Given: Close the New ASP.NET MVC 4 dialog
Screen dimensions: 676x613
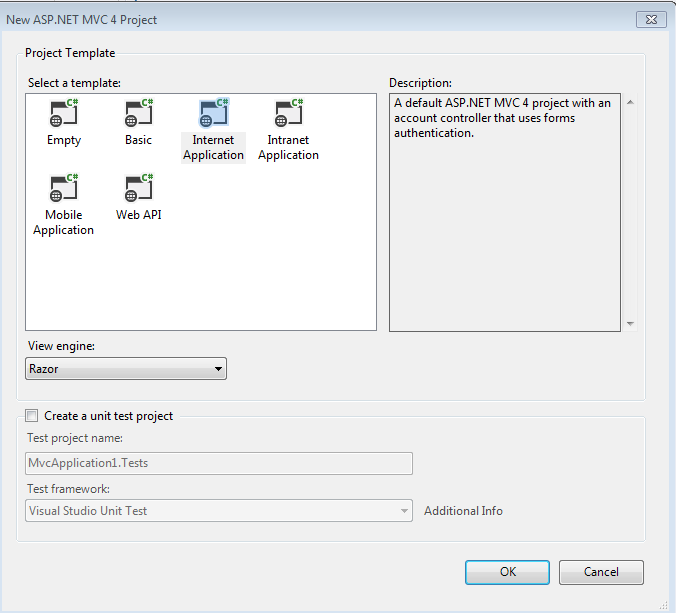Looking at the screenshot, I should click(651, 18).
